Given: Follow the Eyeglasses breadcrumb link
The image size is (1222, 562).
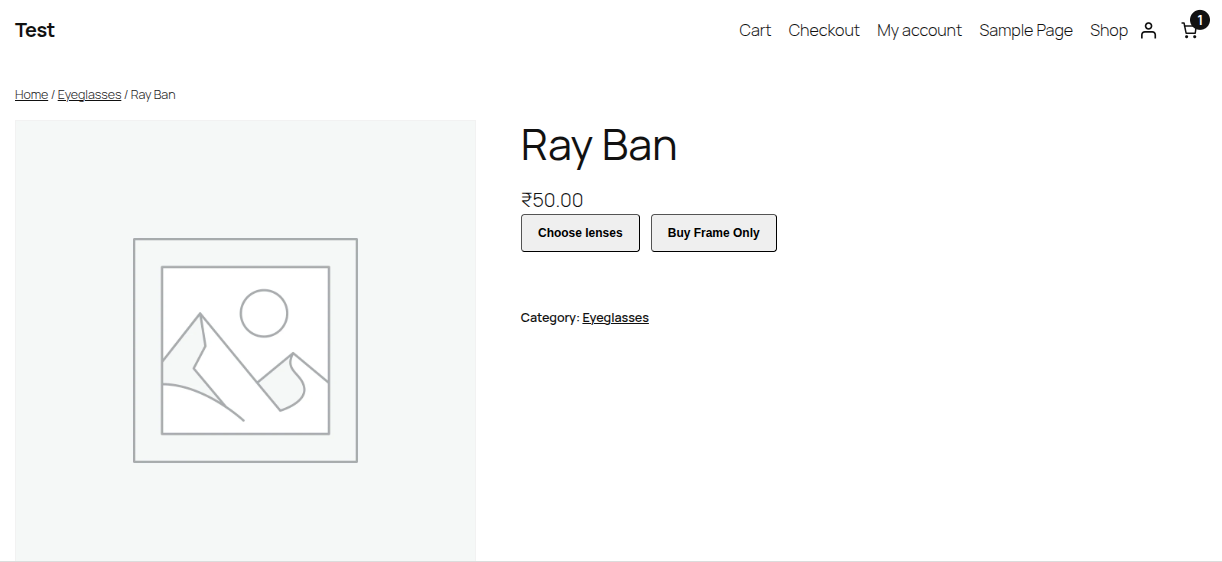Looking at the screenshot, I should coord(89,95).
